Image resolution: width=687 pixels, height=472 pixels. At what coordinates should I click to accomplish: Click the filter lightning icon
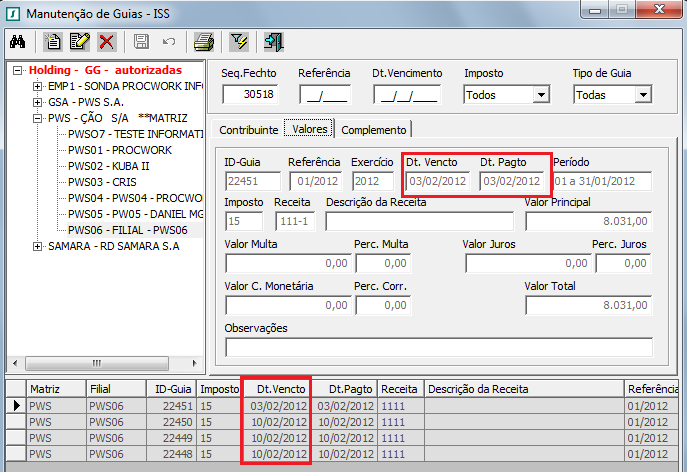[x=239, y=42]
